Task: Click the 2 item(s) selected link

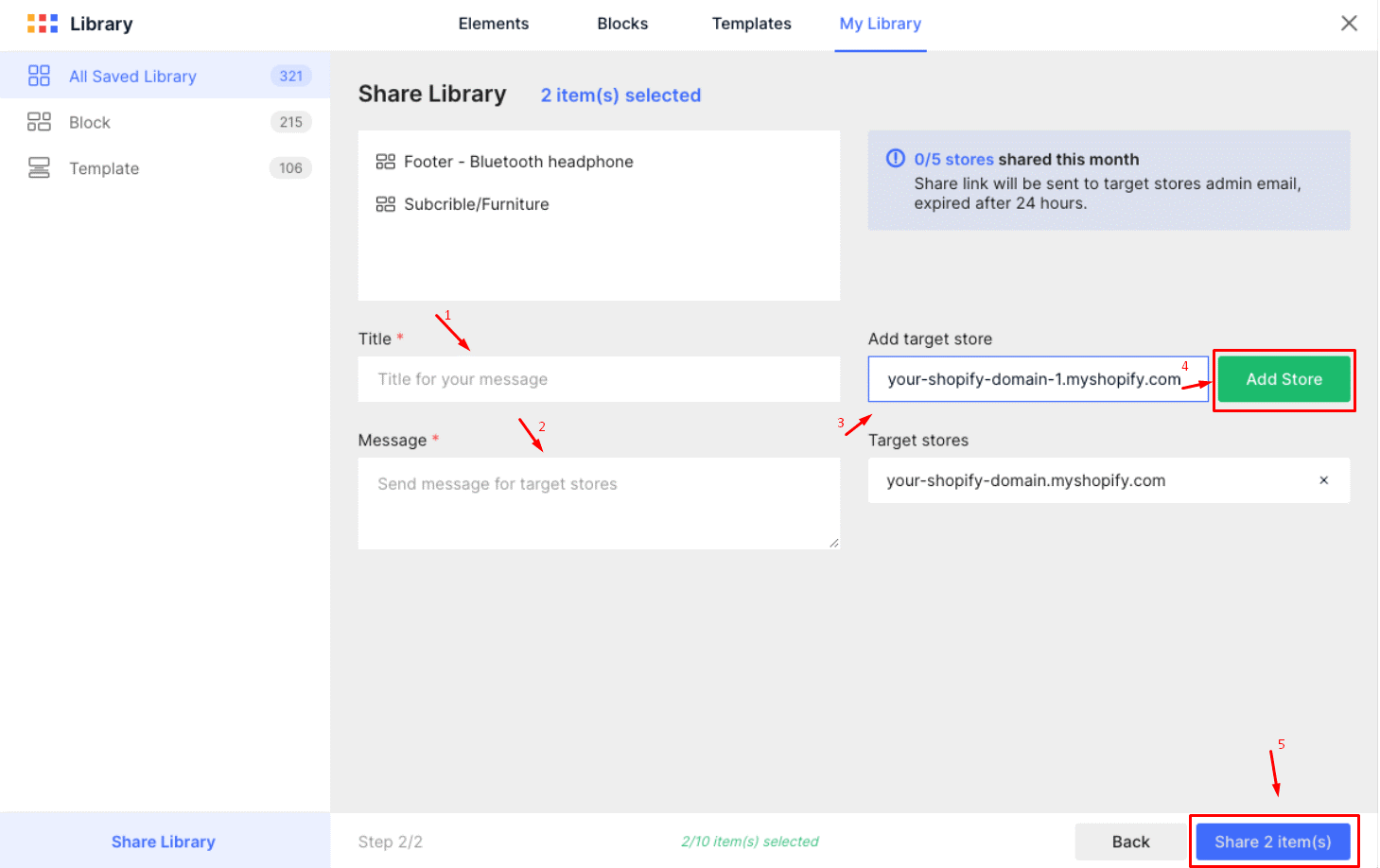Action: point(620,95)
